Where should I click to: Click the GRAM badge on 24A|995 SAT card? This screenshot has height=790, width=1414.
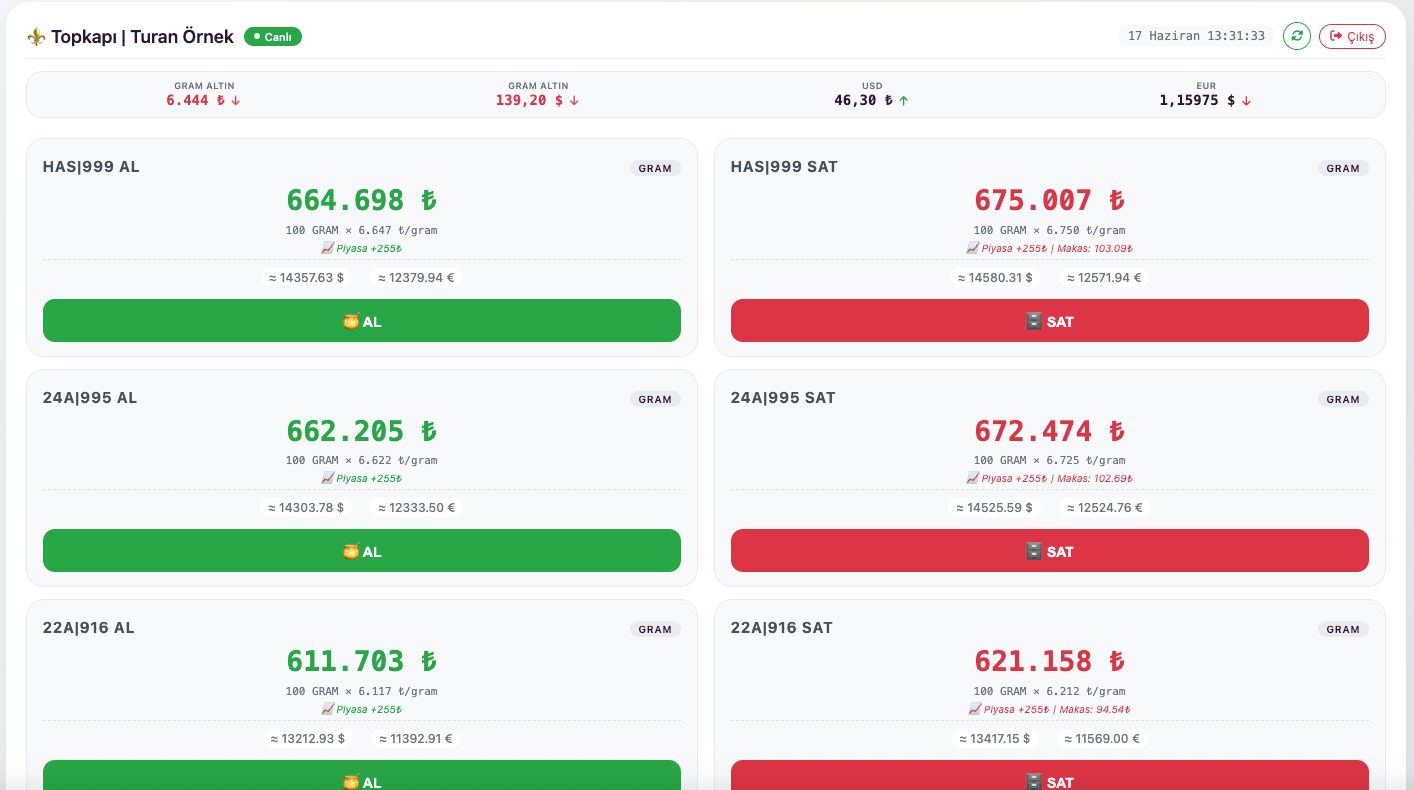click(x=1343, y=399)
